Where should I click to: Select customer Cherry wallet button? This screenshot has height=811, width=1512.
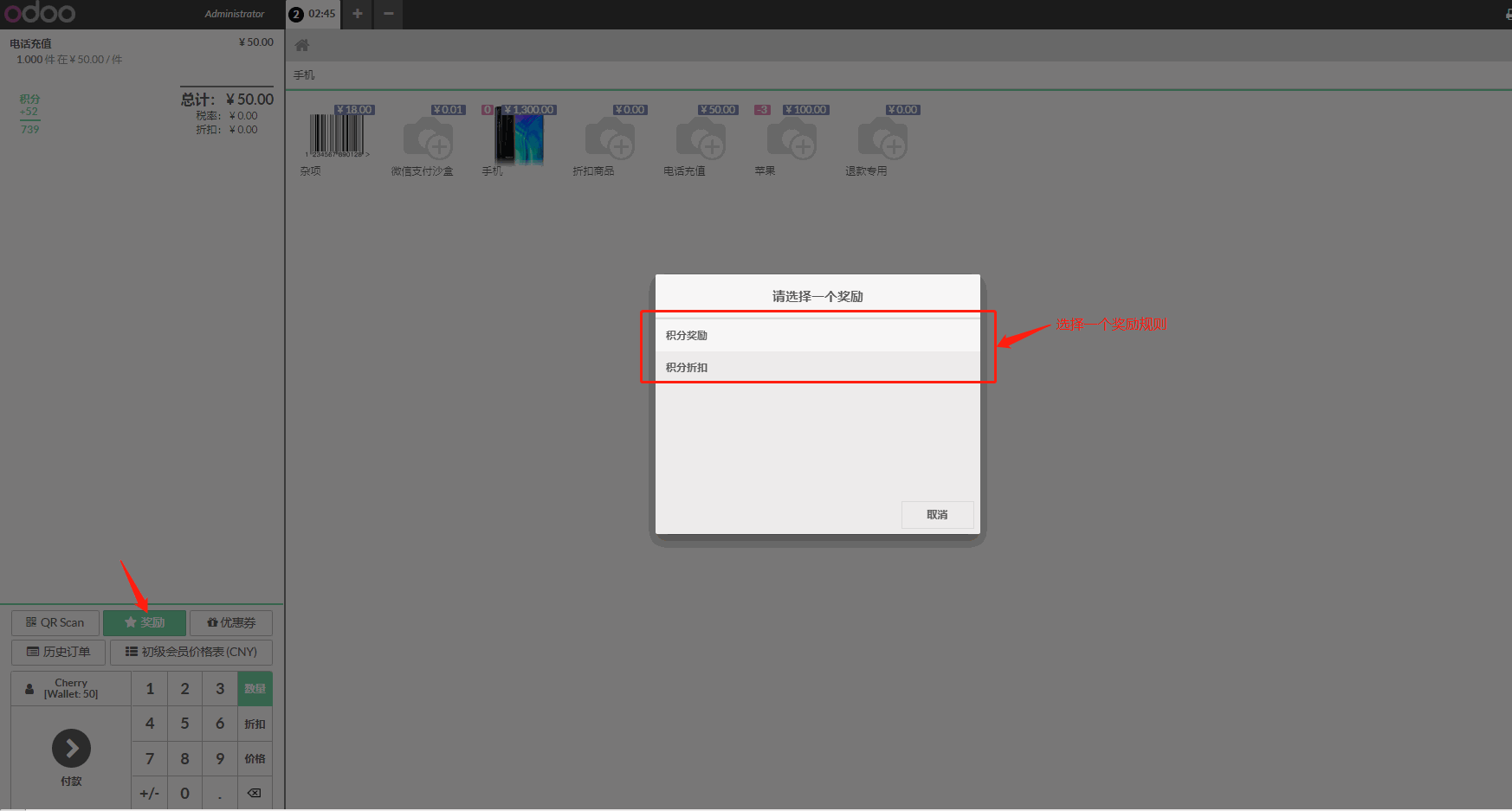pyautogui.click(x=71, y=689)
